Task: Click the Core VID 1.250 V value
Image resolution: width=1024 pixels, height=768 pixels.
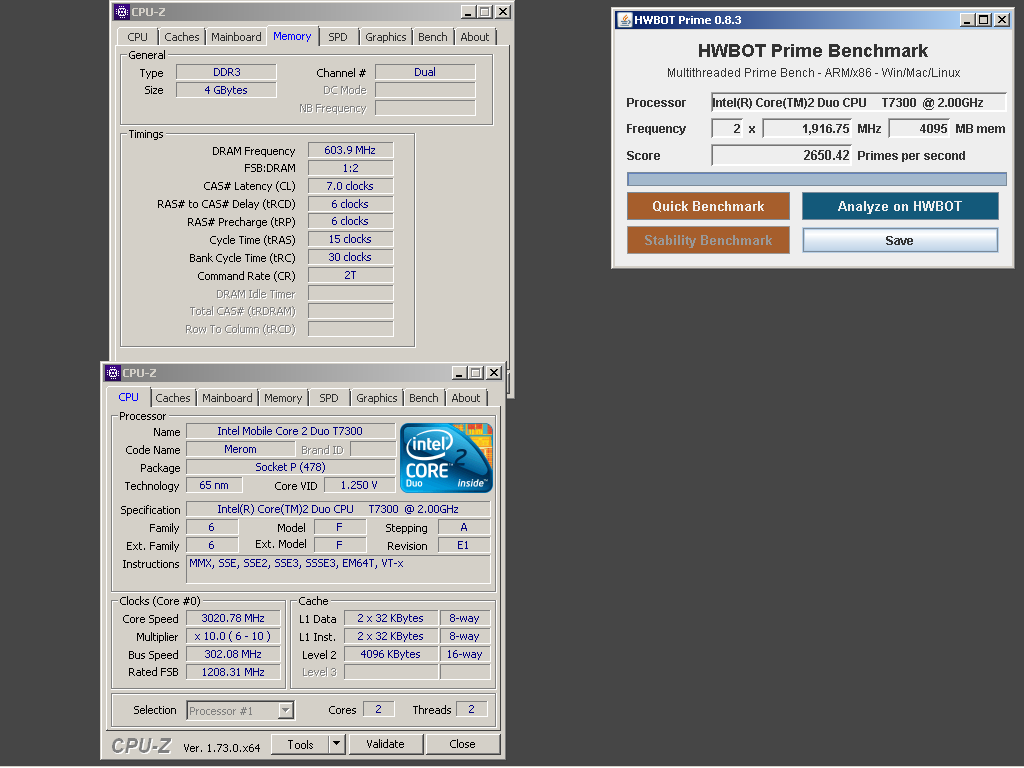Action: tap(359, 485)
